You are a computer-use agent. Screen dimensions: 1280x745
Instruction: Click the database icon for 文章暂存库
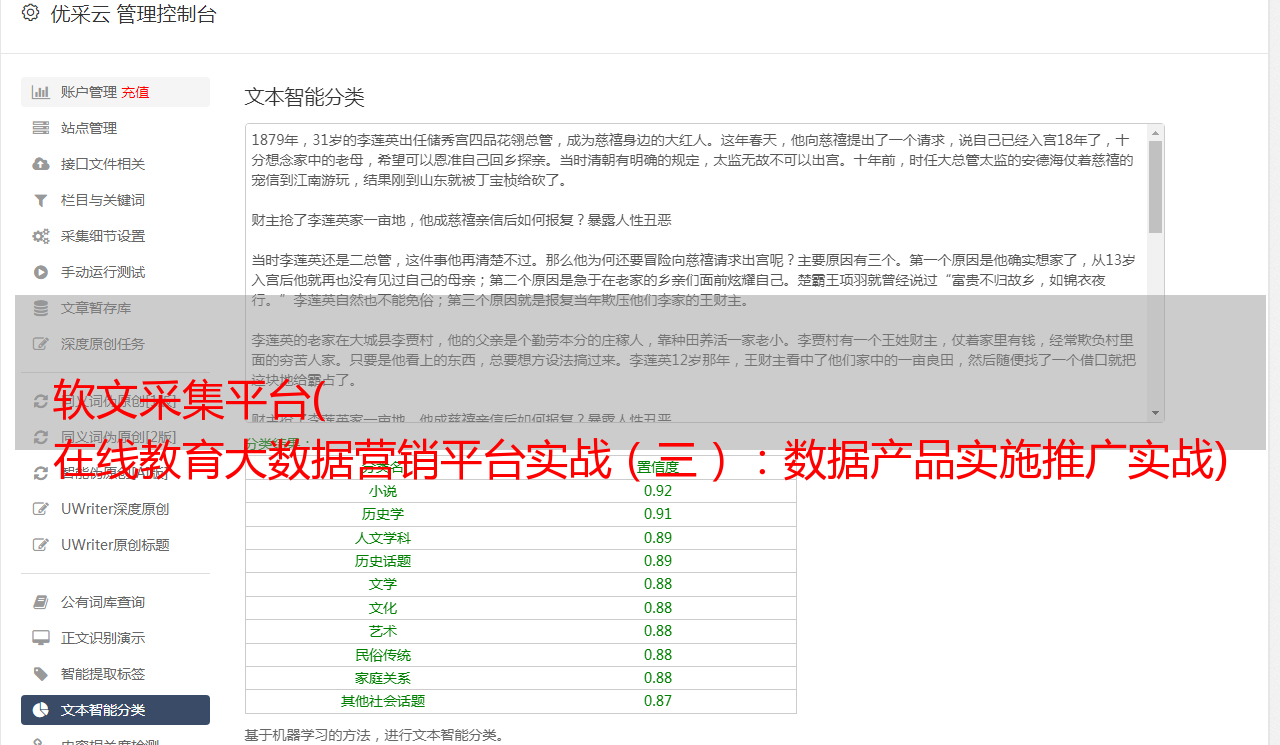point(41,308)
